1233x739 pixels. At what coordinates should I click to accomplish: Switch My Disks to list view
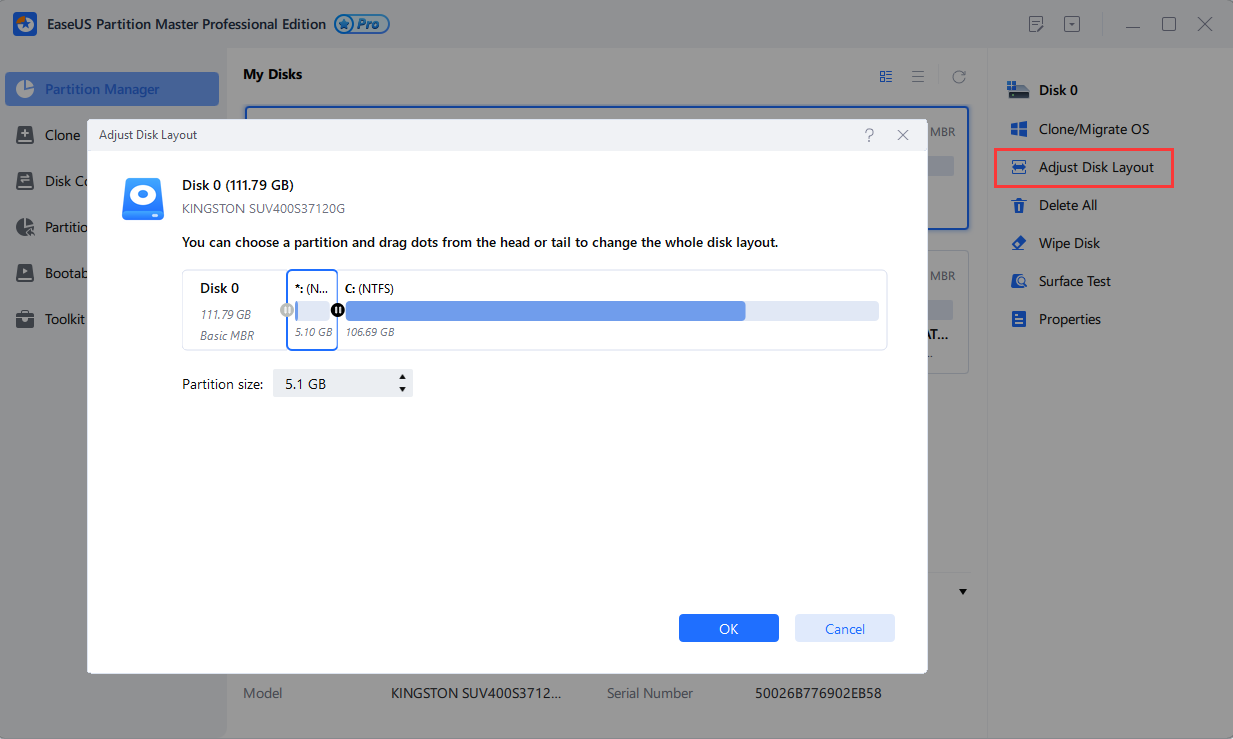pos(917,76)
